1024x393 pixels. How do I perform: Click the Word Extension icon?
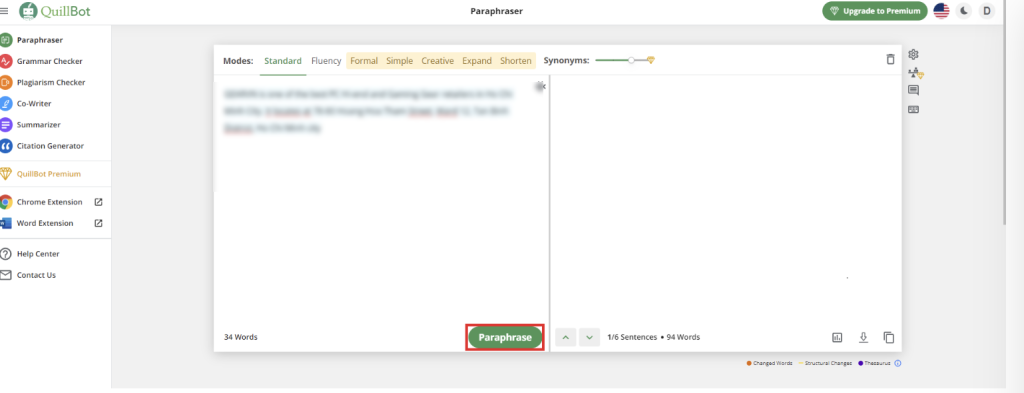pos(6,223)
